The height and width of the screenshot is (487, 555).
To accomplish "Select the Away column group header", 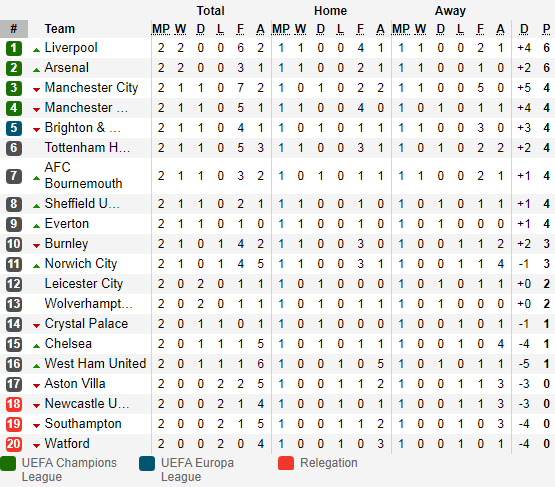I will point(450,11).
